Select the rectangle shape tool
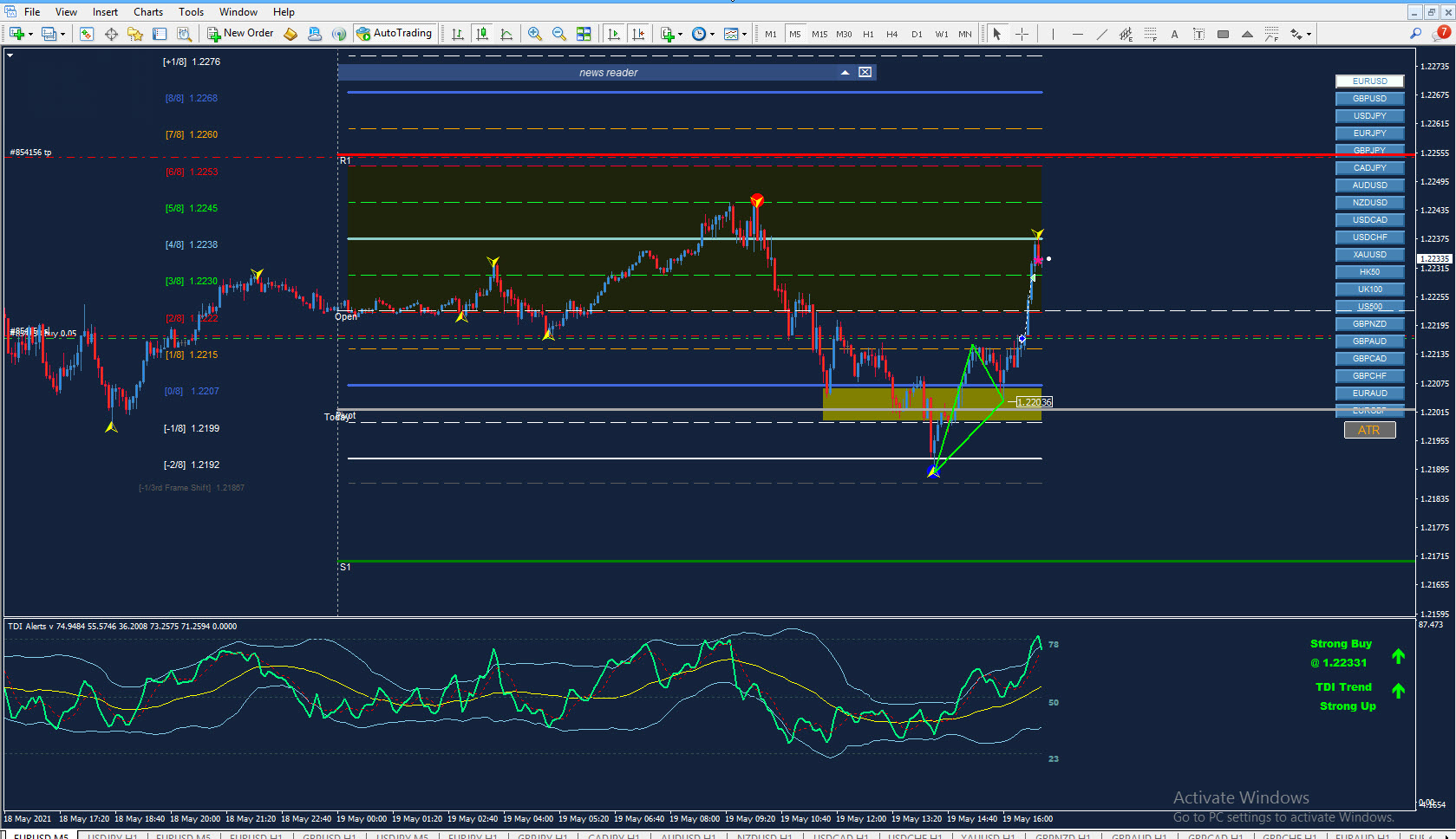The image size is (1456, 839). (1223, 34)
